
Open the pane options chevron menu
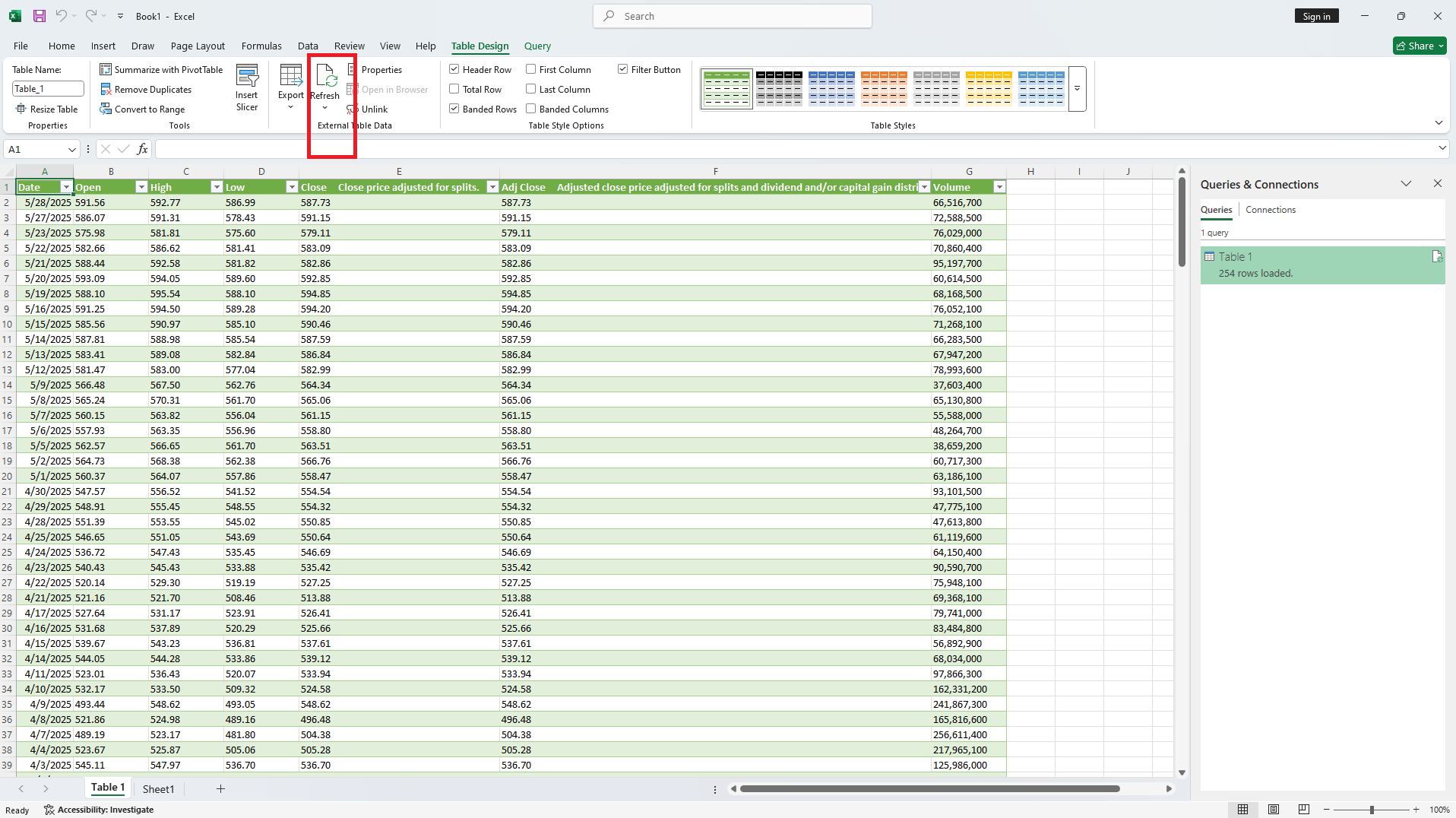pyautogui.click(x=1407, y=183)
